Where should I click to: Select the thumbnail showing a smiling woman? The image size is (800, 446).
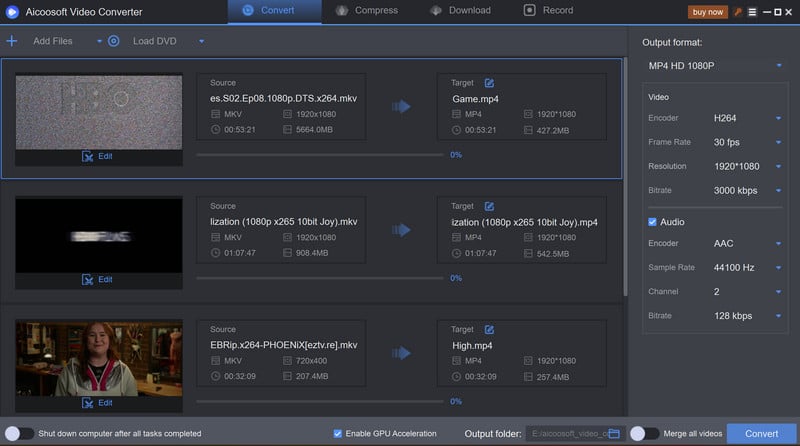98,359
